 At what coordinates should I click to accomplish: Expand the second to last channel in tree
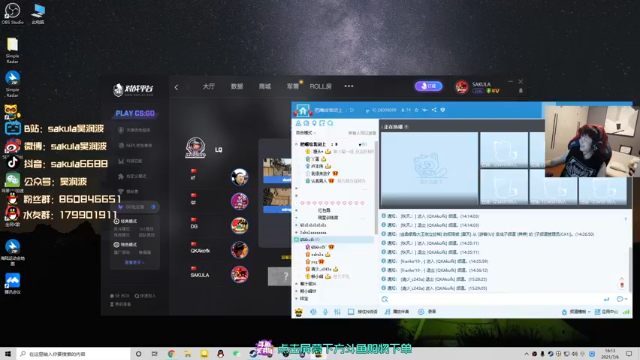[297, 291]
